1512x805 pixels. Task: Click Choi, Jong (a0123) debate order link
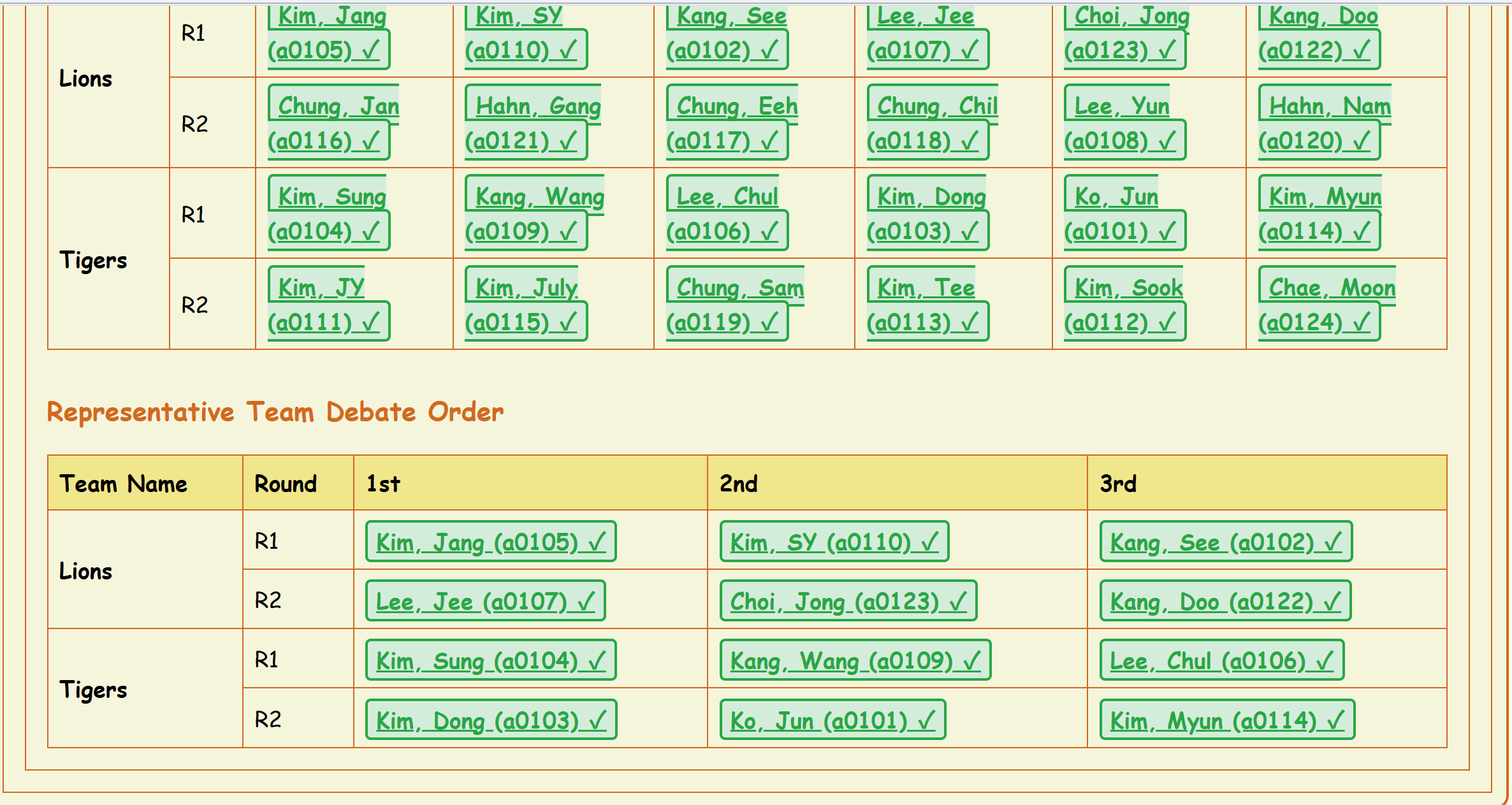pos(848,602)
